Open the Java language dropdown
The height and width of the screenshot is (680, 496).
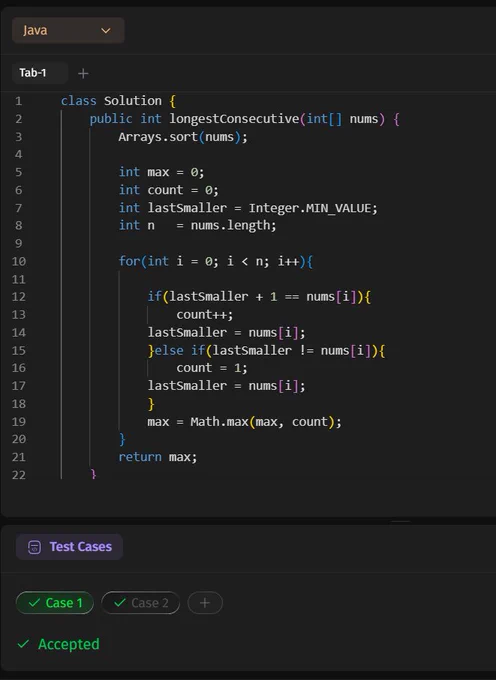pos(68,30)
